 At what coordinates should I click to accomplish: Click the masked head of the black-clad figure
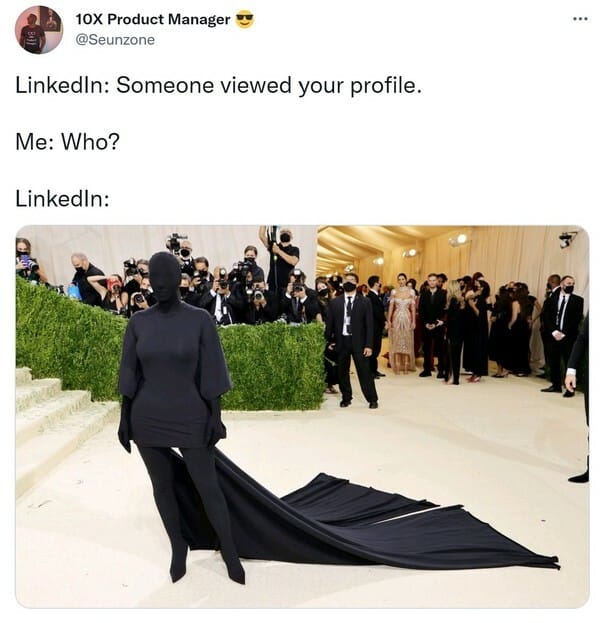click(x=165, y=277)
